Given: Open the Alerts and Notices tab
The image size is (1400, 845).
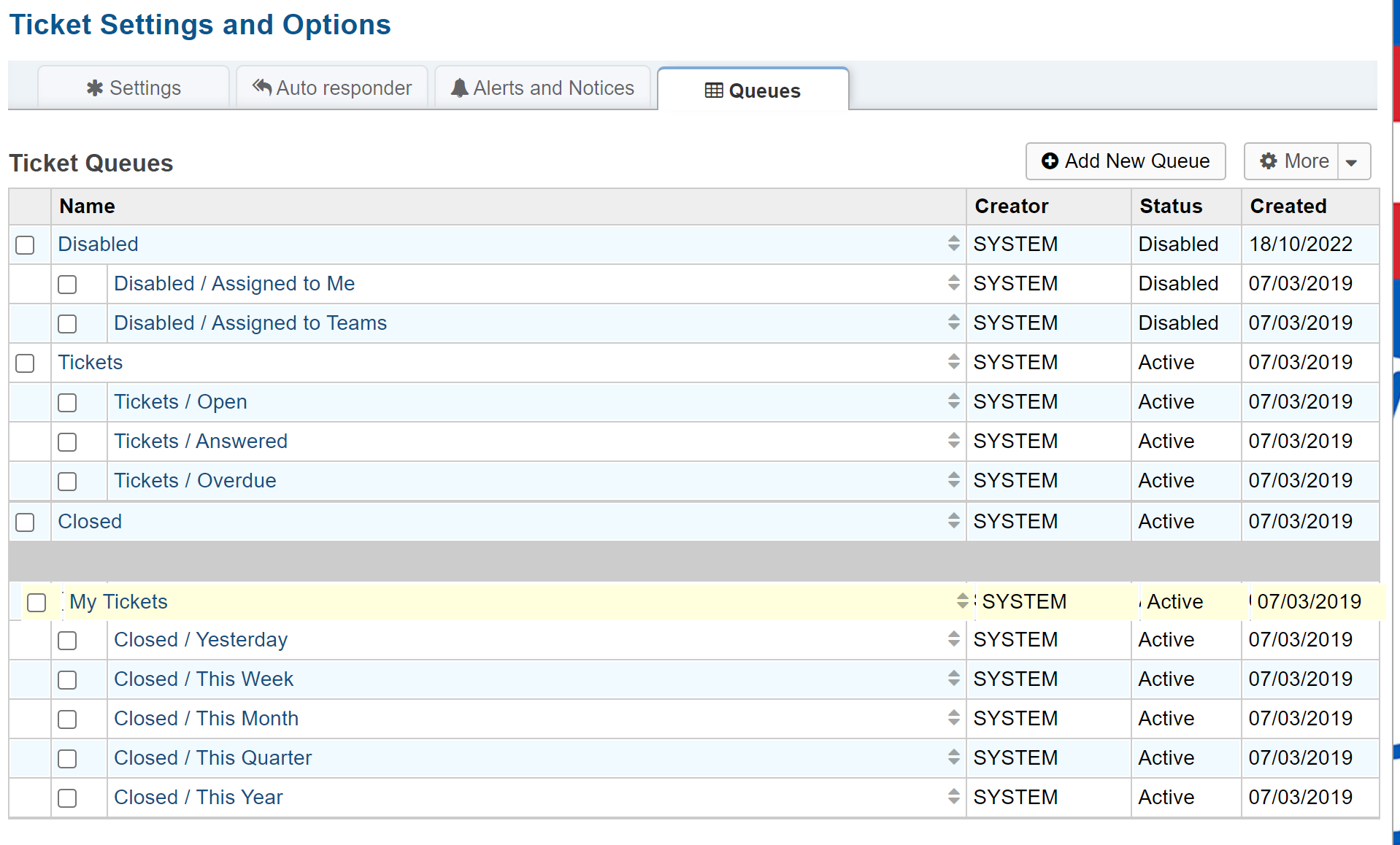Looking at the screenshot, I should click(x=542, y=88).
